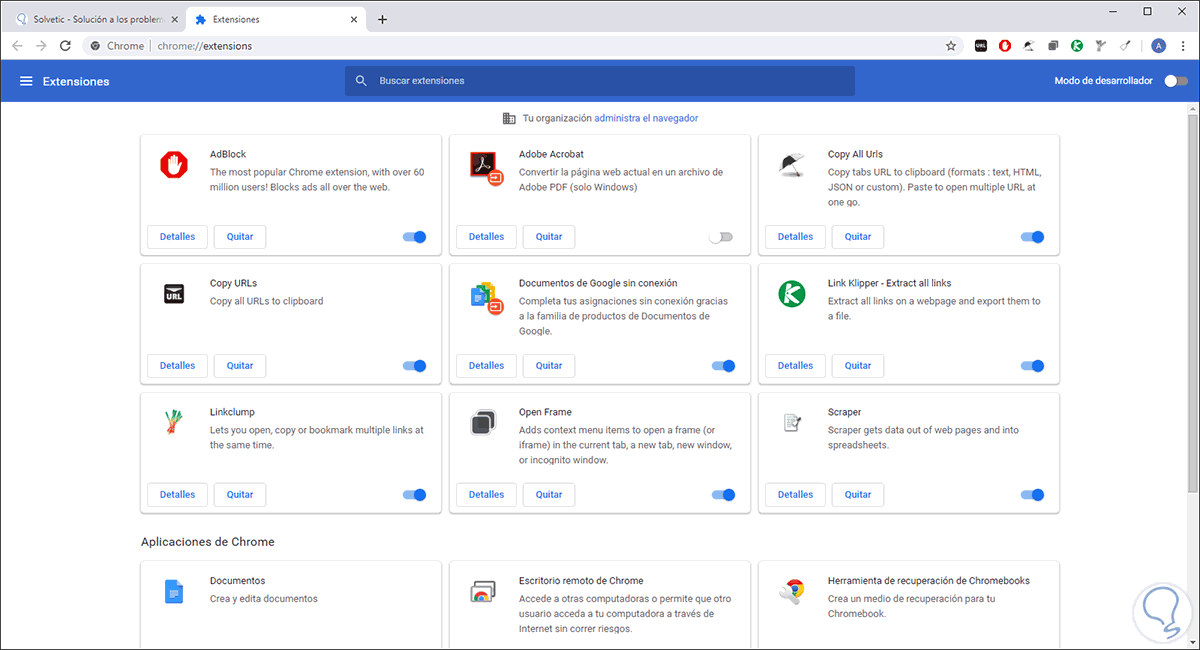The image size is (1200, 650).
Task: Open a new browser tab
Action: pos(382,19)
